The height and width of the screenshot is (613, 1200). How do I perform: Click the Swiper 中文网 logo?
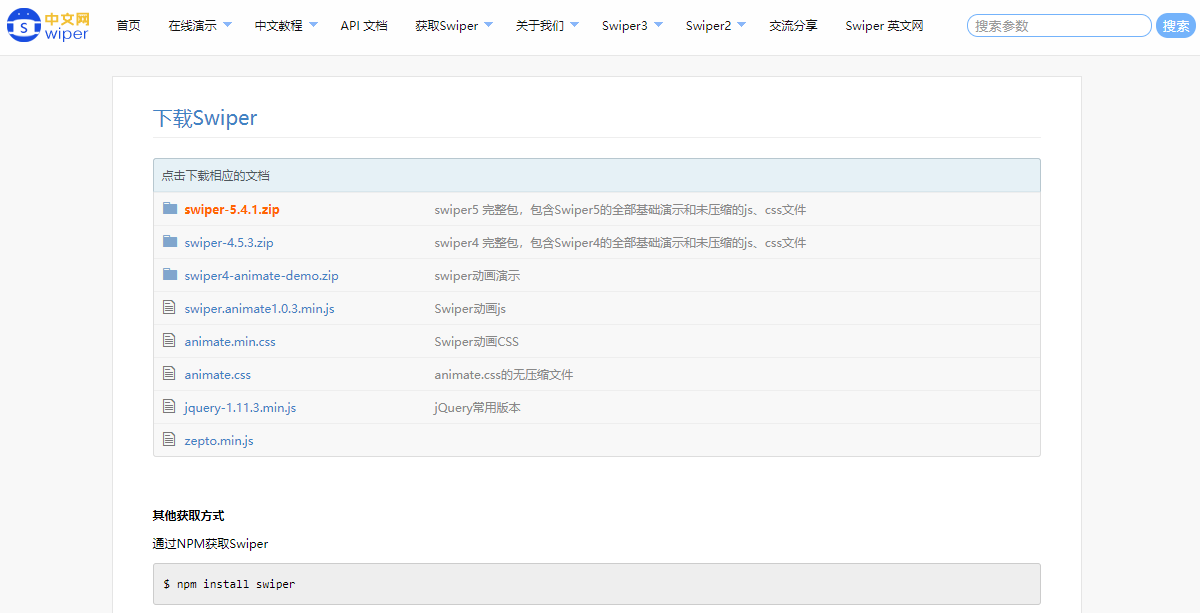click(48, 26)
